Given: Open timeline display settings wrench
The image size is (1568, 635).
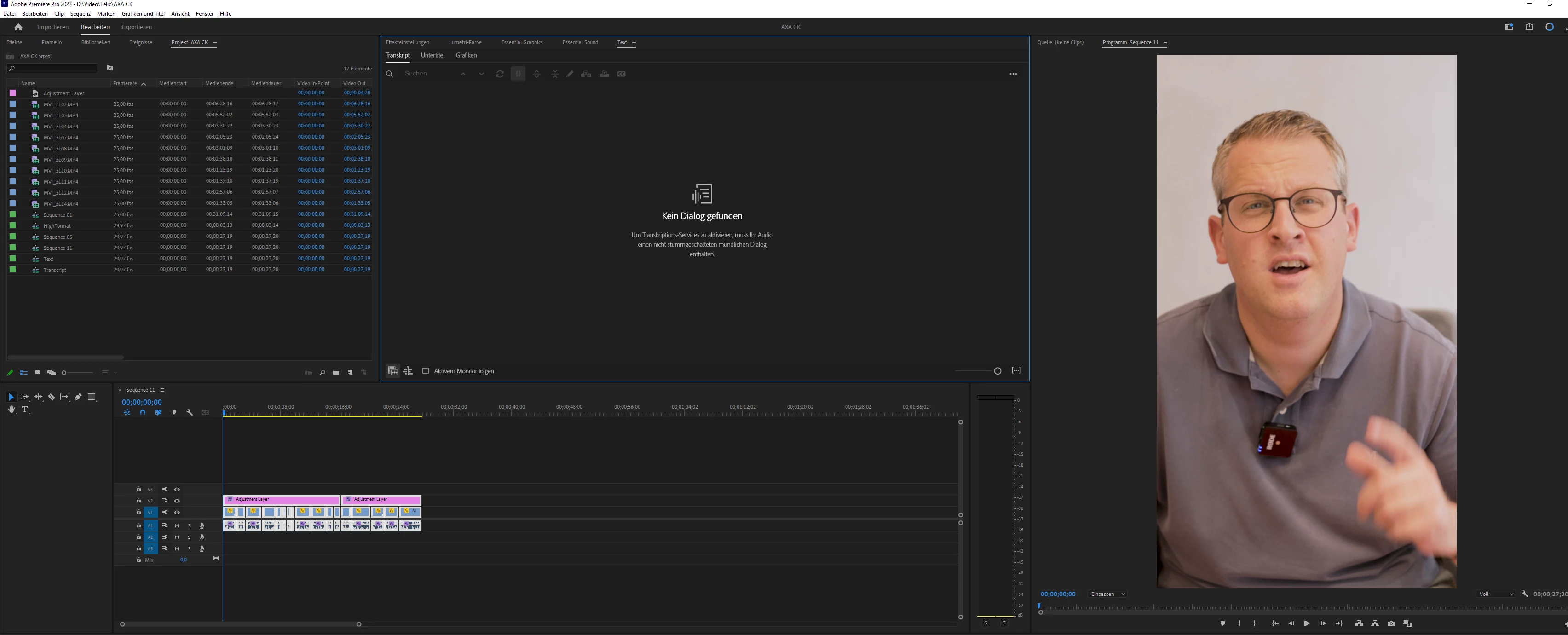Looking at the screenshot, I should pyautogui.click(x=189, y=413).
